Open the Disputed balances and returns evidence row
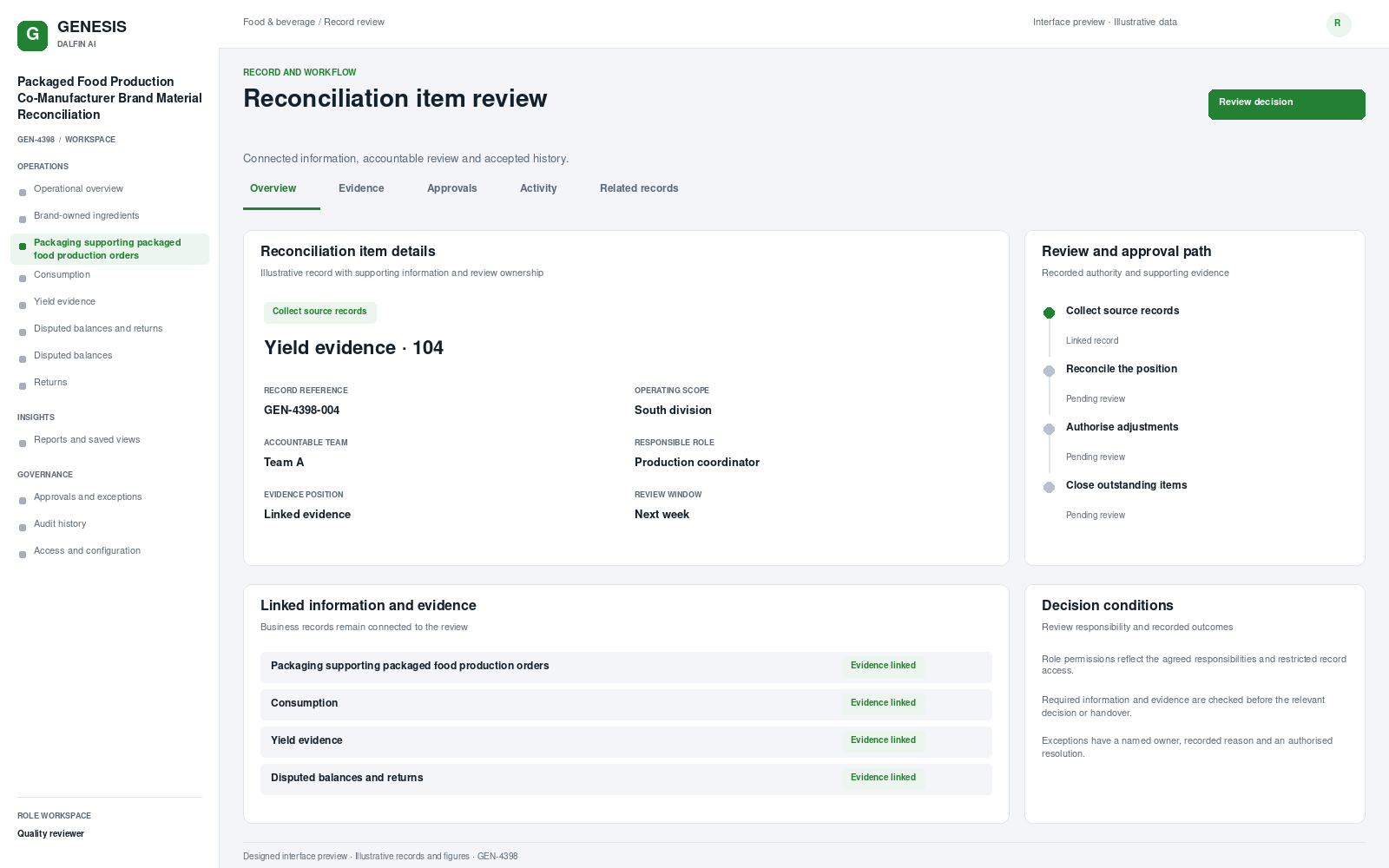Viewport: 1389px width, 868px height. [626, 779]
